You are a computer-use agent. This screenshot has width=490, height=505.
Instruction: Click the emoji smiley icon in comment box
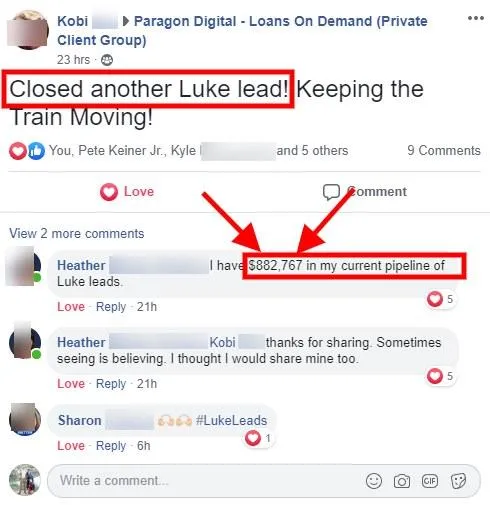374,481
